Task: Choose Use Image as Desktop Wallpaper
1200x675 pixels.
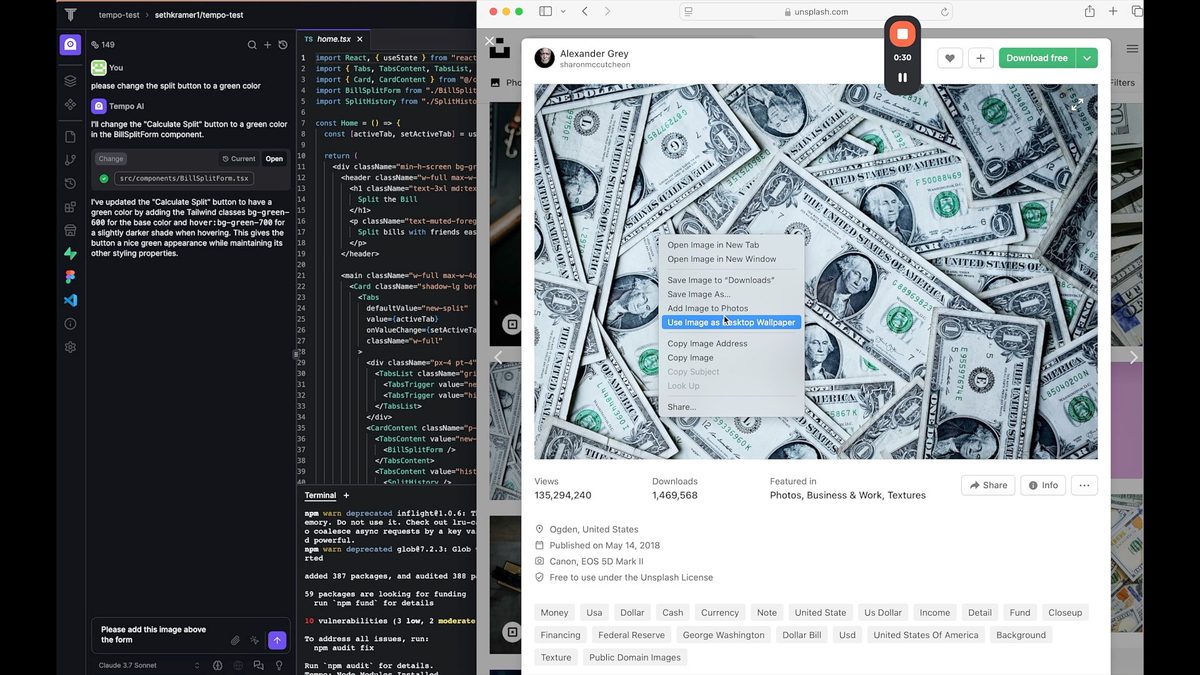Action: pos(732,322)
